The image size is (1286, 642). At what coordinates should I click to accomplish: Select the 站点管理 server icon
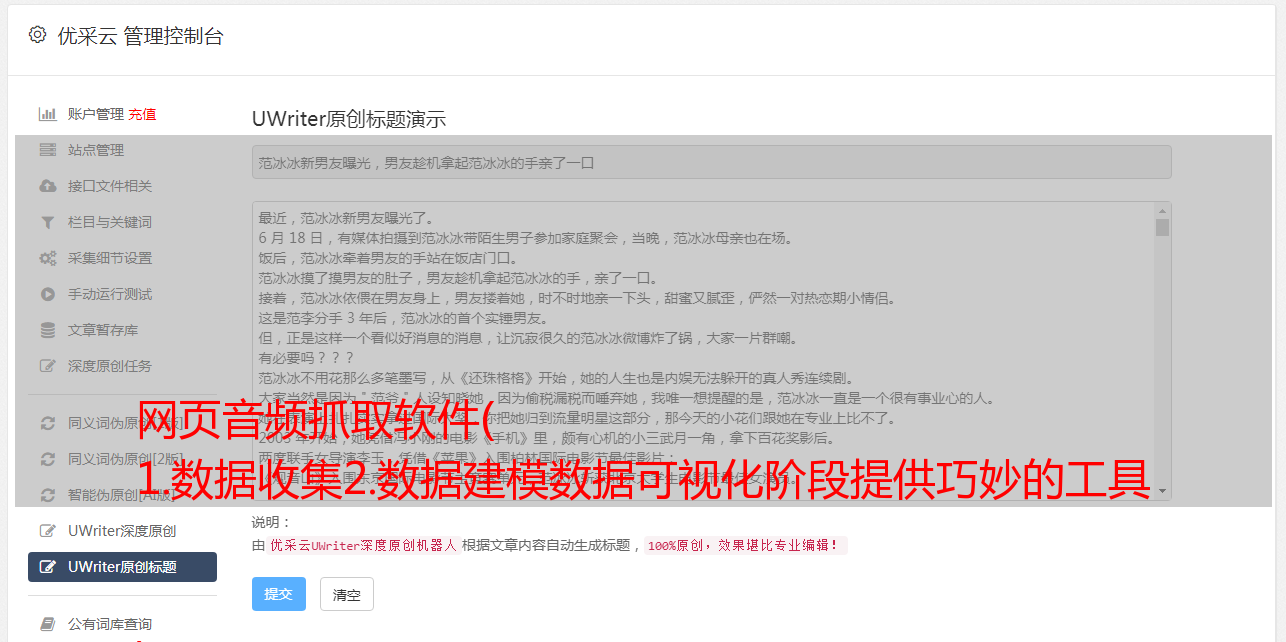coord(47,150)
